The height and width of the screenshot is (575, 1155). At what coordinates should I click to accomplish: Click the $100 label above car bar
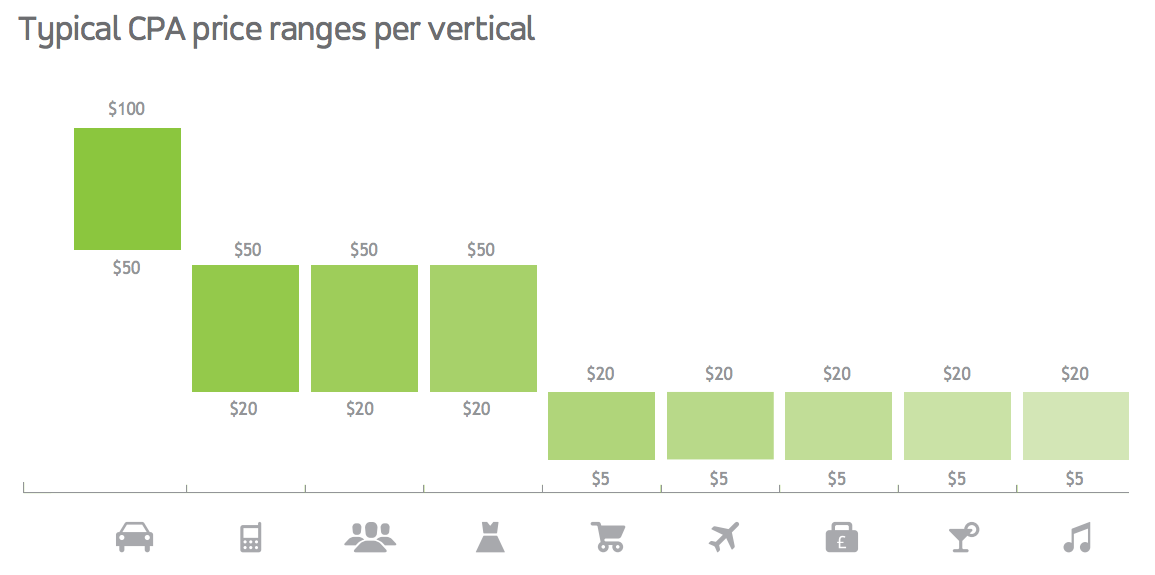[127, 109]
